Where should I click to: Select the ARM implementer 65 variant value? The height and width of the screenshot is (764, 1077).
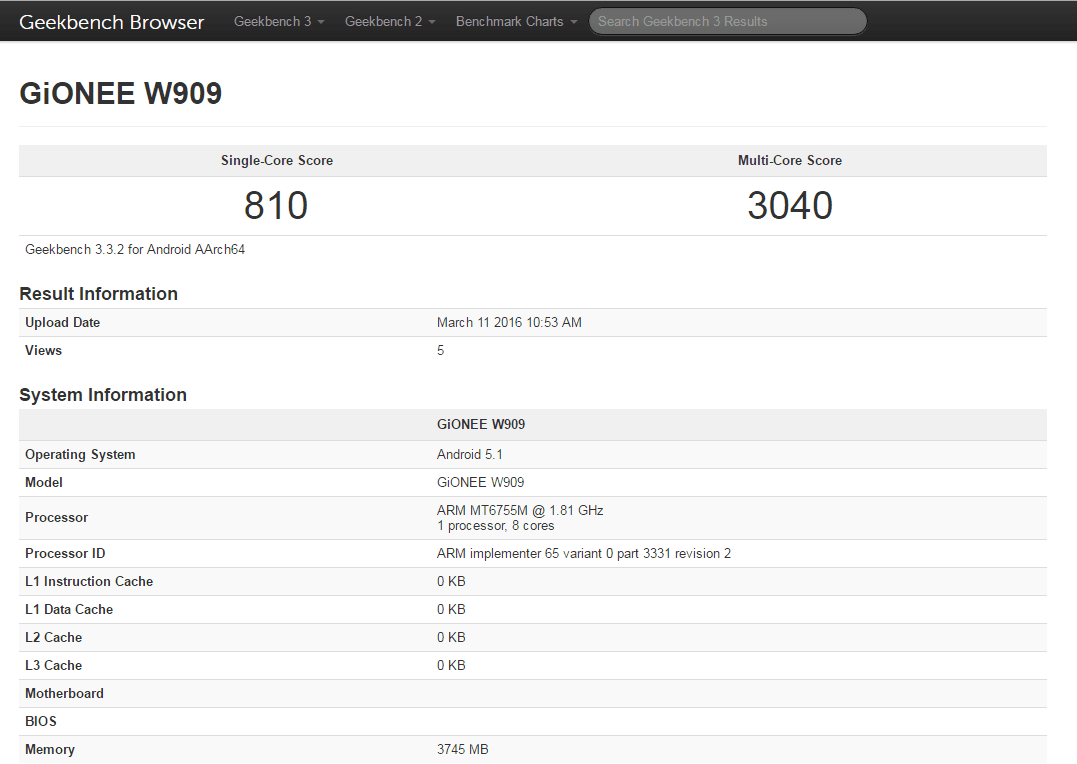point(584,553)
